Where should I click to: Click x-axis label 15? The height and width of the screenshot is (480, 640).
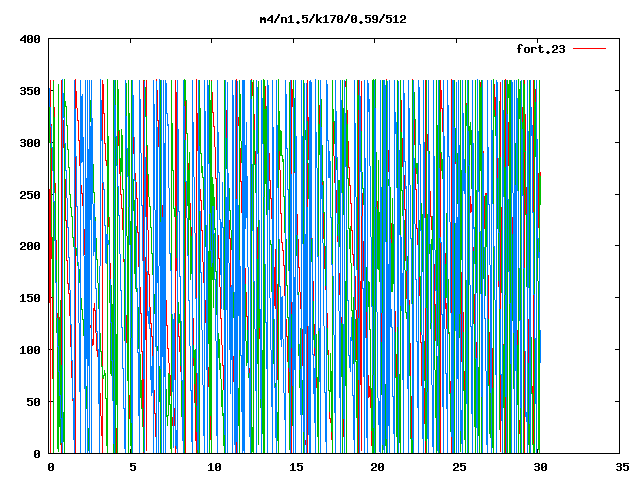coord(296,467)
